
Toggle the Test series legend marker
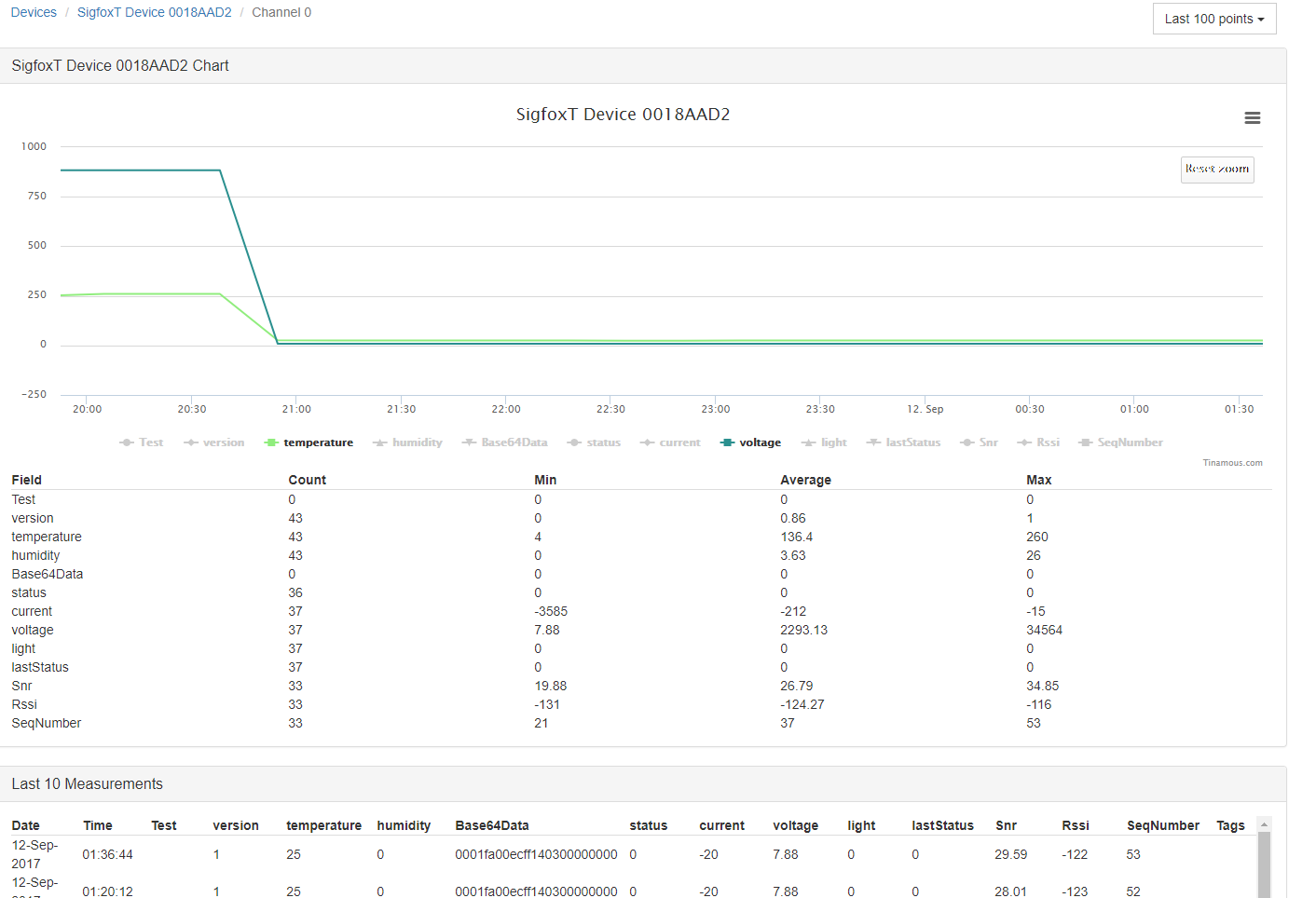(128, 442)
